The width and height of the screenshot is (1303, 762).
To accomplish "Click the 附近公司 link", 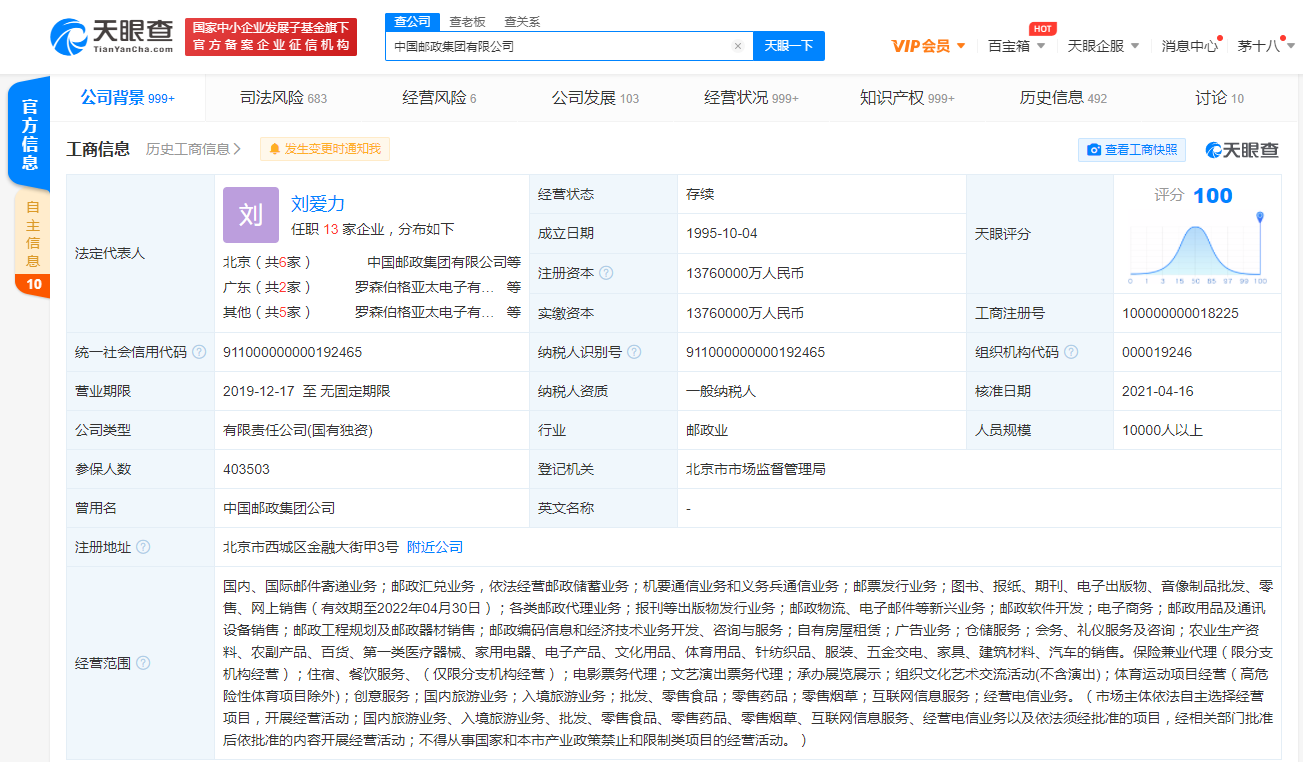I will [435, 547].
